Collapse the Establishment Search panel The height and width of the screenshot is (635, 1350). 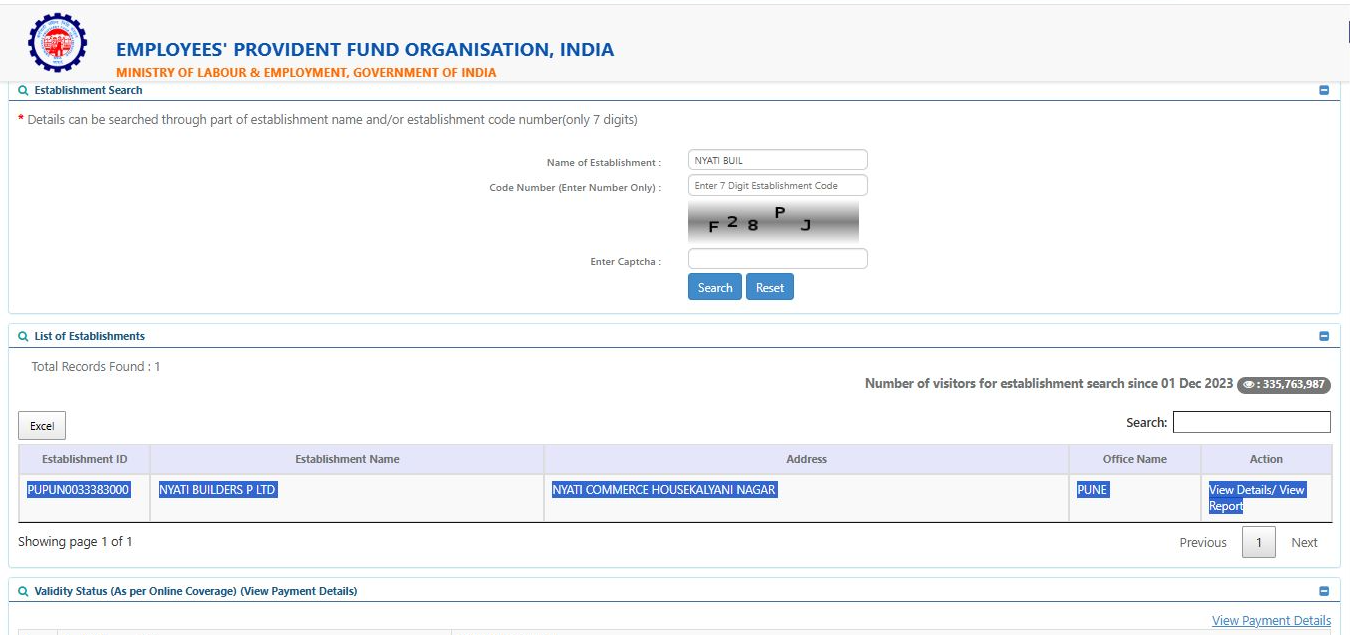1324,90
